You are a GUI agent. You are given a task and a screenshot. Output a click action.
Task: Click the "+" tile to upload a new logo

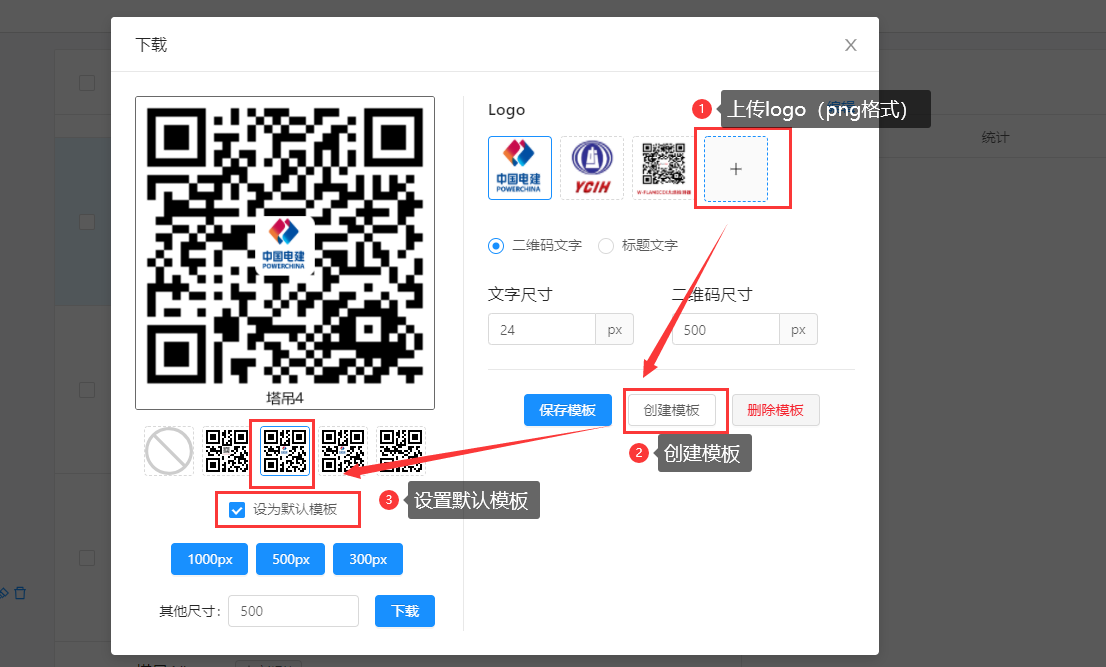pos(736,168)
